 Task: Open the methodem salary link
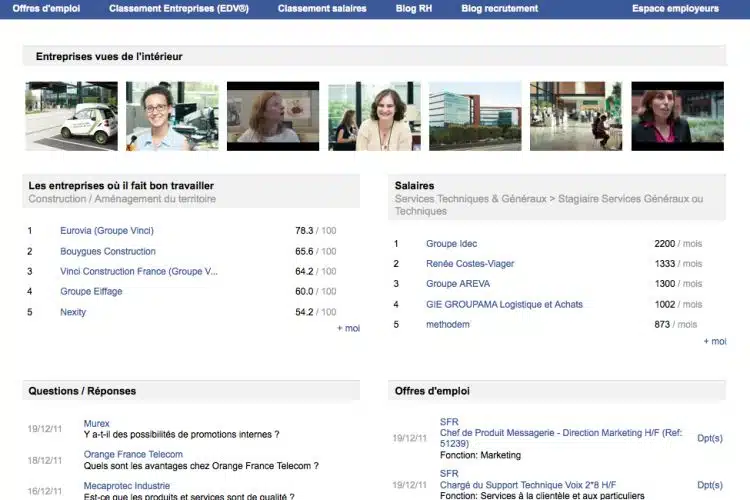click(x=448, y=324)
